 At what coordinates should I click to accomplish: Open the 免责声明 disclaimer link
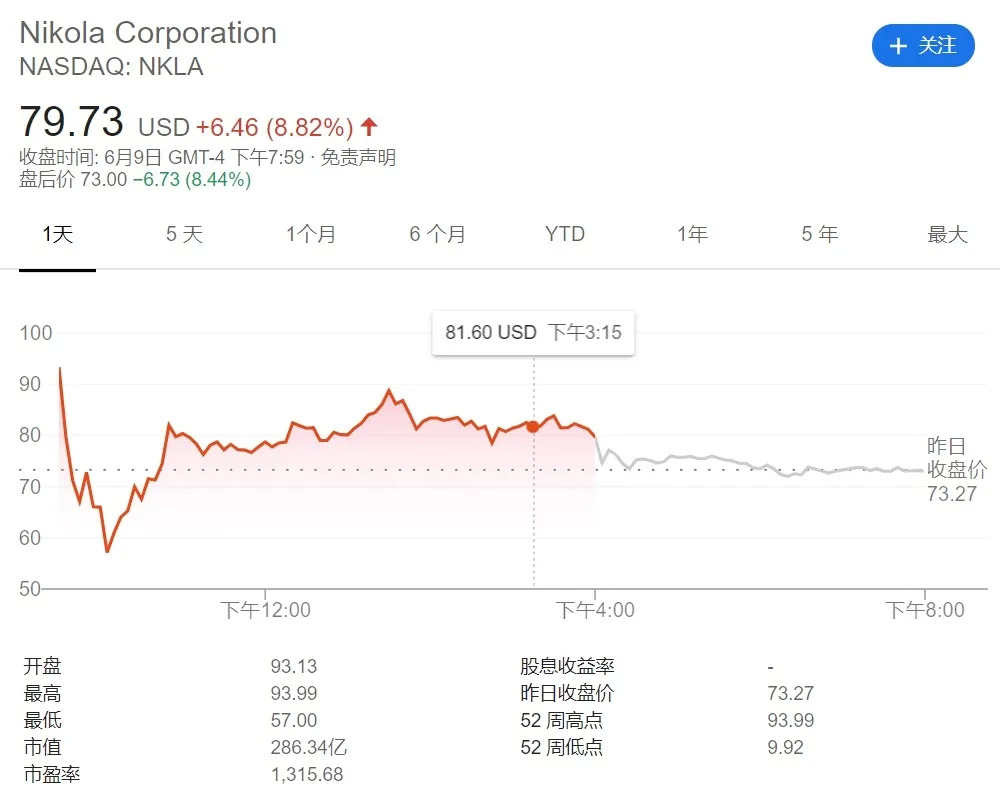click(x=357, y=157)
